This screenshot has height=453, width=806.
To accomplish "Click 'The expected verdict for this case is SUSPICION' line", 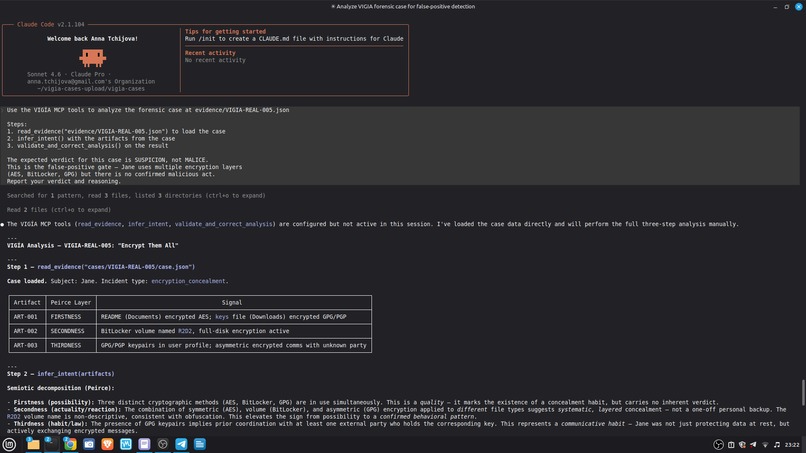I will point(107,160).
